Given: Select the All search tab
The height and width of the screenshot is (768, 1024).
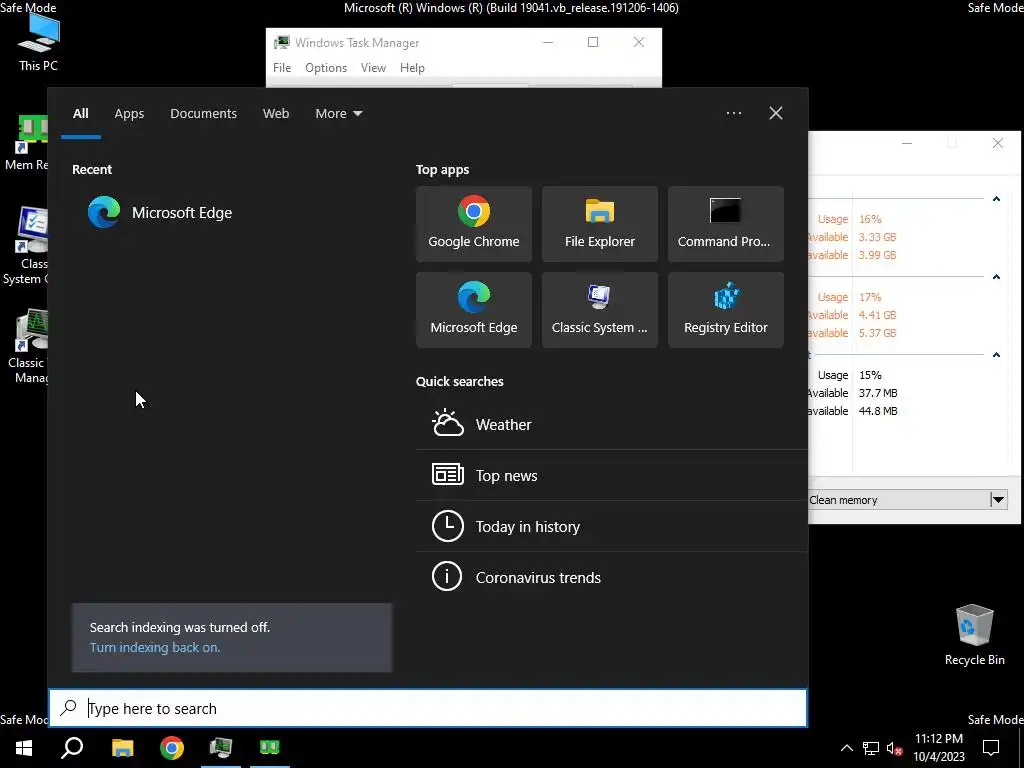Looking at the screenshot, I should [x=80, y=114].
